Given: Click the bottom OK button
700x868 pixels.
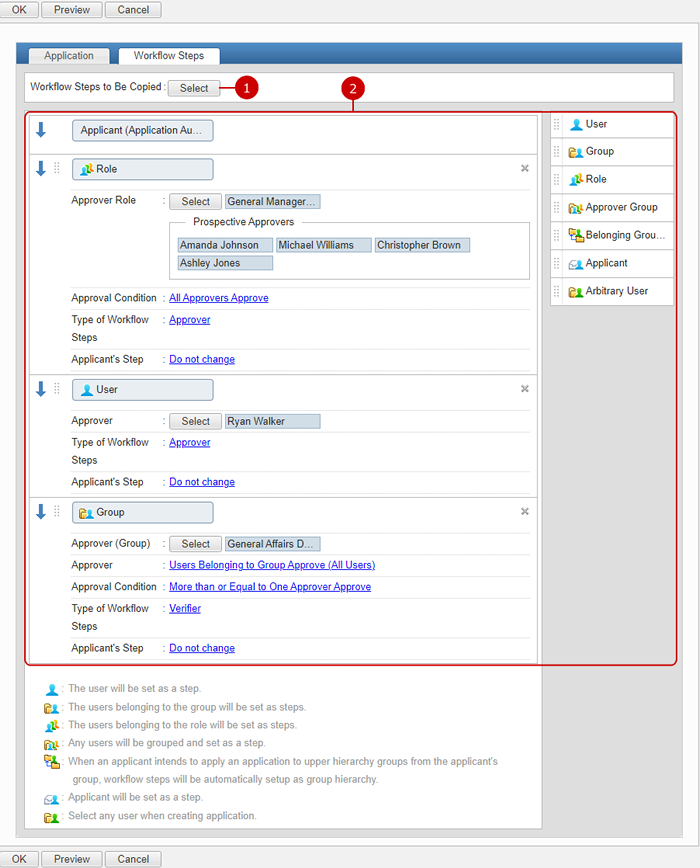Looking at the screenshot, I should (19, 859).
